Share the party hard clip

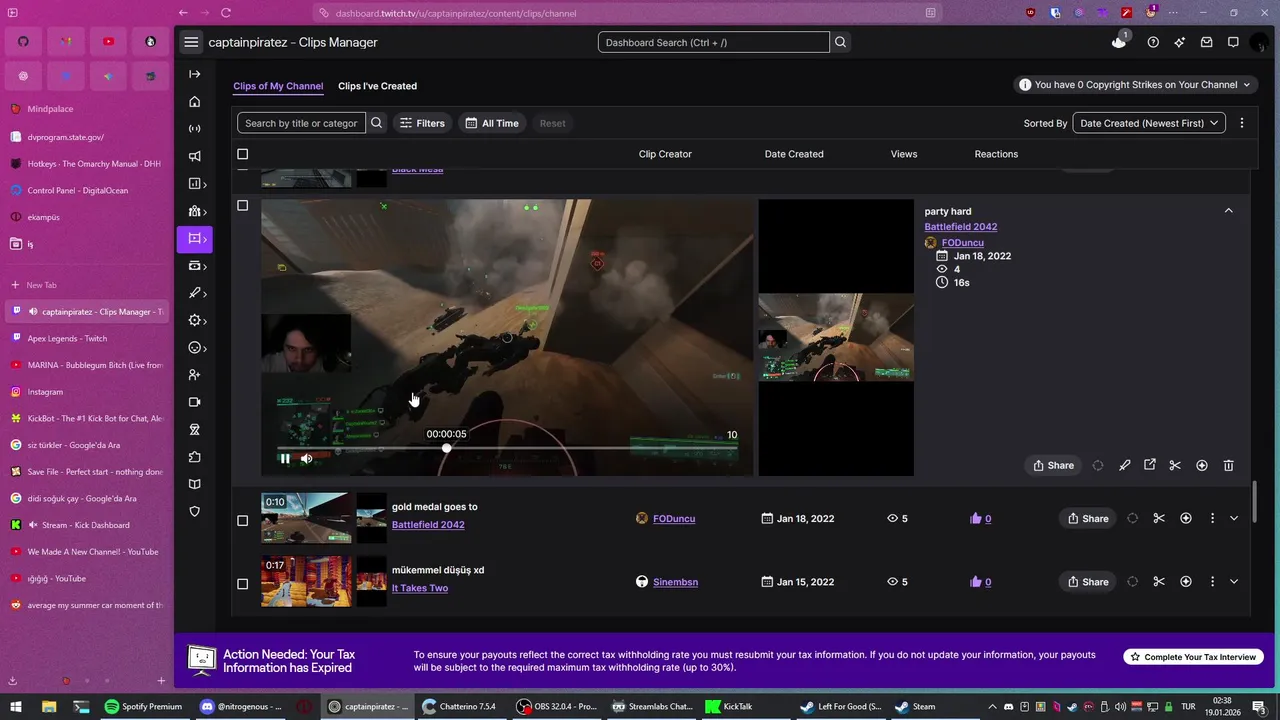point(1053,465)
